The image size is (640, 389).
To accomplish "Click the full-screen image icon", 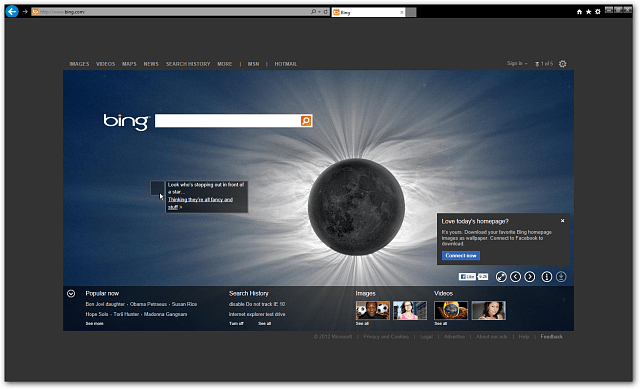I will pos(501,277).
